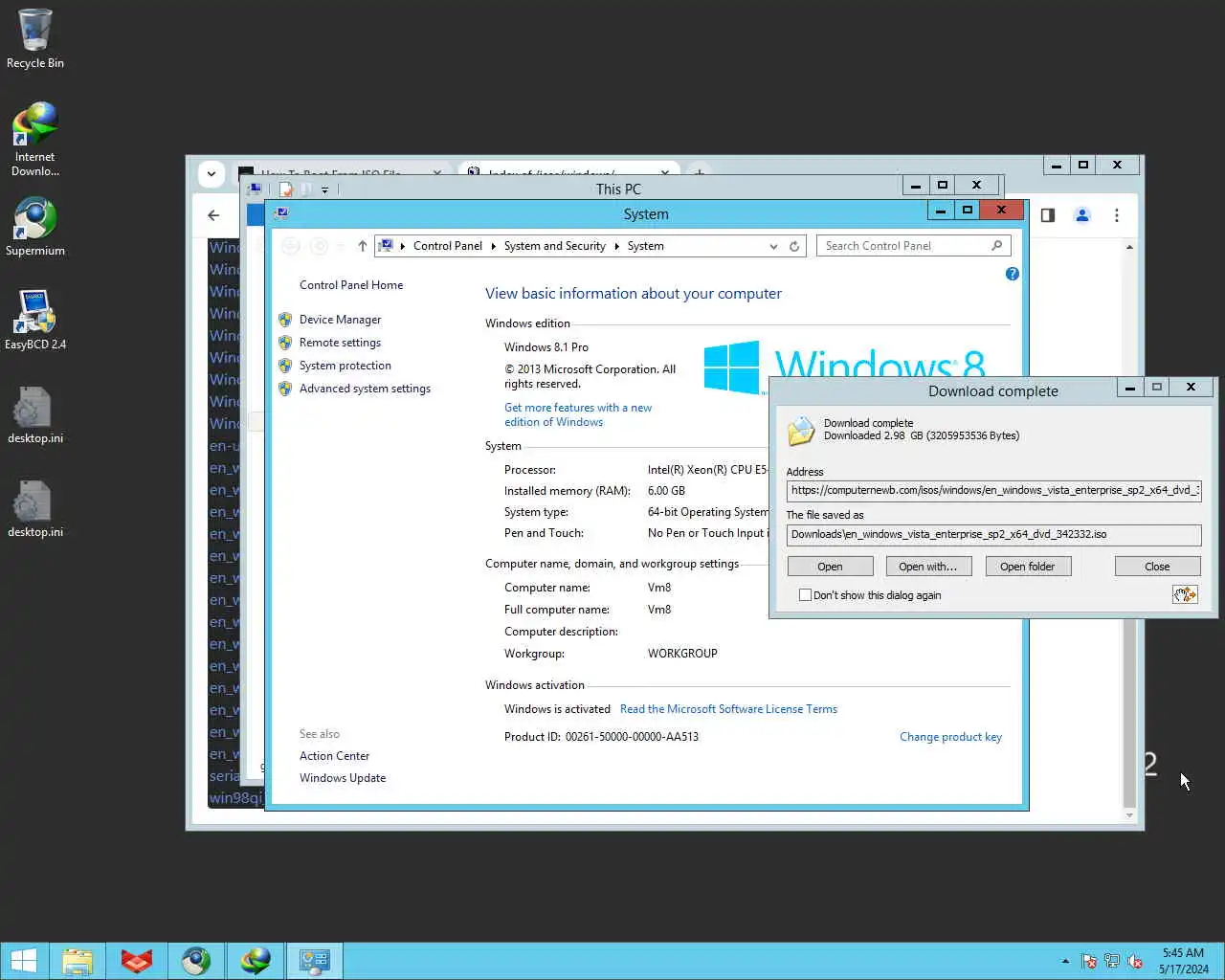Expand the breadcrumb arrow after Control Panel
The image size is (1225, 980).
pyautogui.click(x=493, y=246)
